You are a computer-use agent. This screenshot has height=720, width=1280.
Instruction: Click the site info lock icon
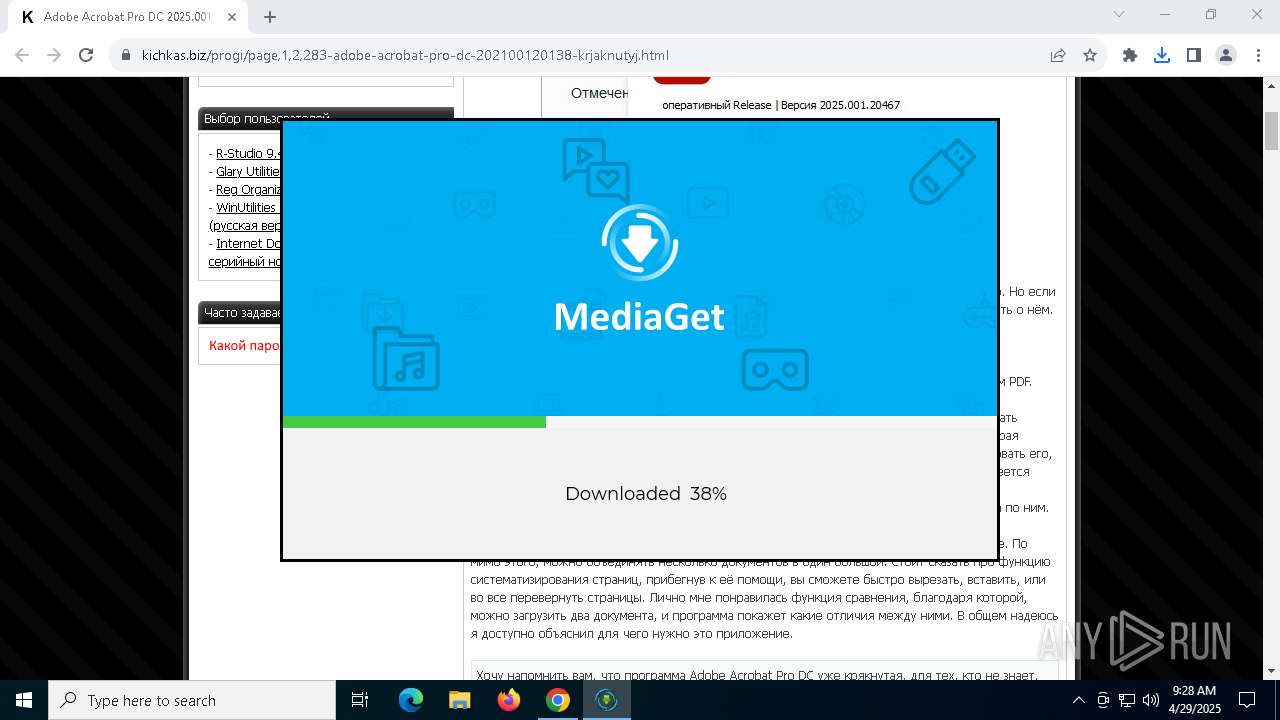tap(126, 55)
